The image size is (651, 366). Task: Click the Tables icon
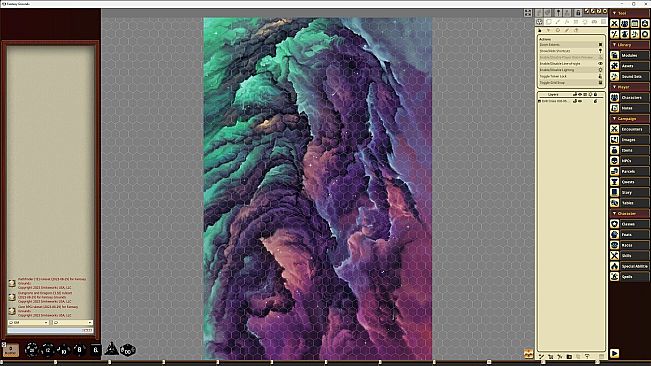(614, 203)
